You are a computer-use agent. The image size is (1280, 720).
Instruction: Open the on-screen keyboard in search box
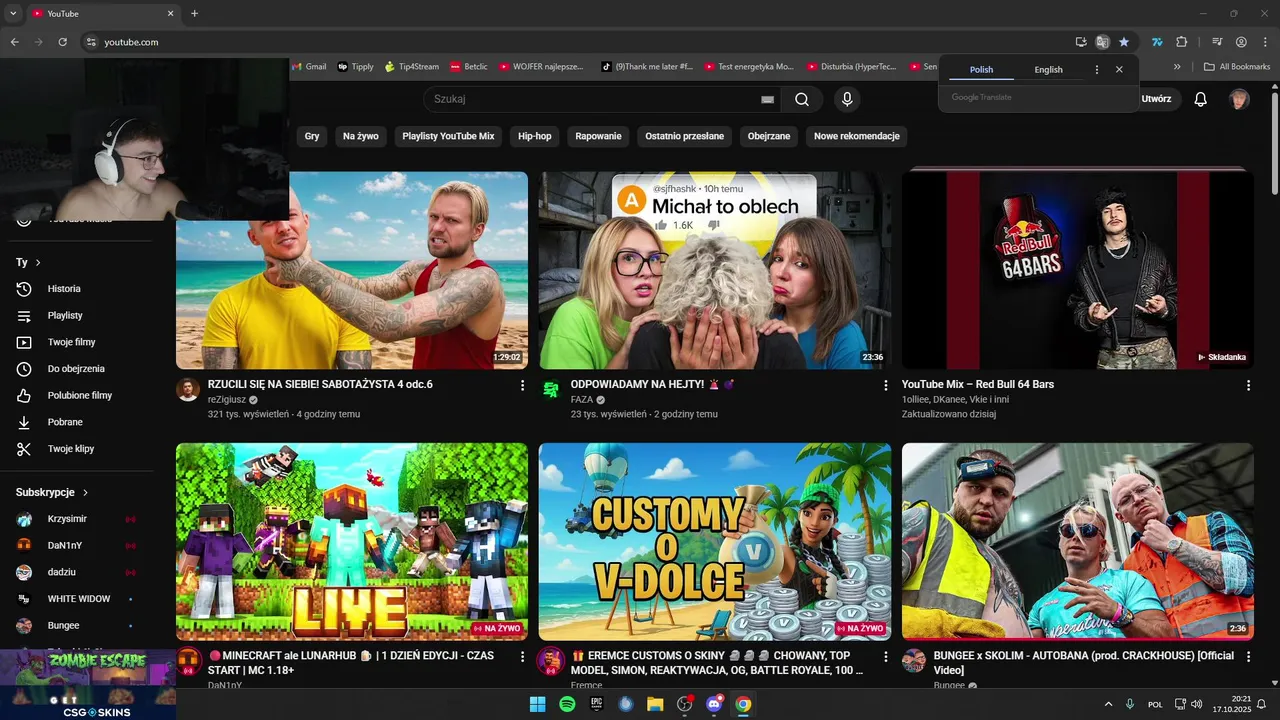click(x=767, y=99)
